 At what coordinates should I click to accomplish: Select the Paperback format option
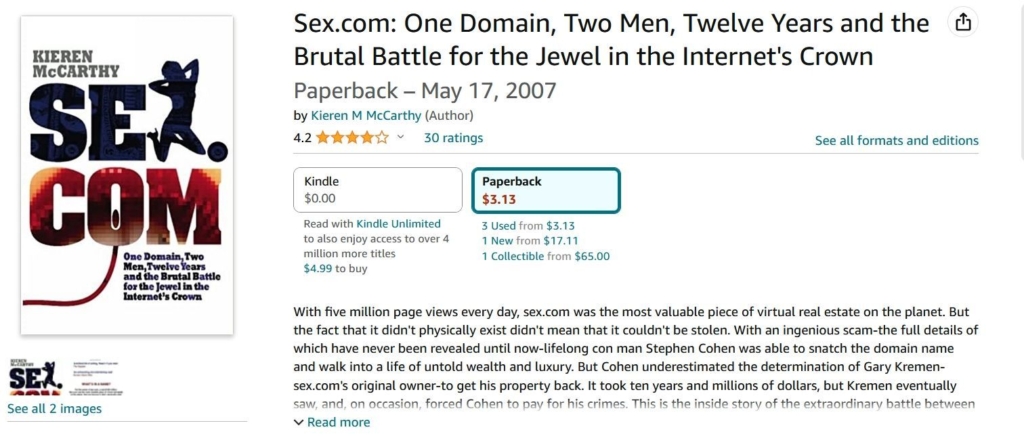[546, 190]
